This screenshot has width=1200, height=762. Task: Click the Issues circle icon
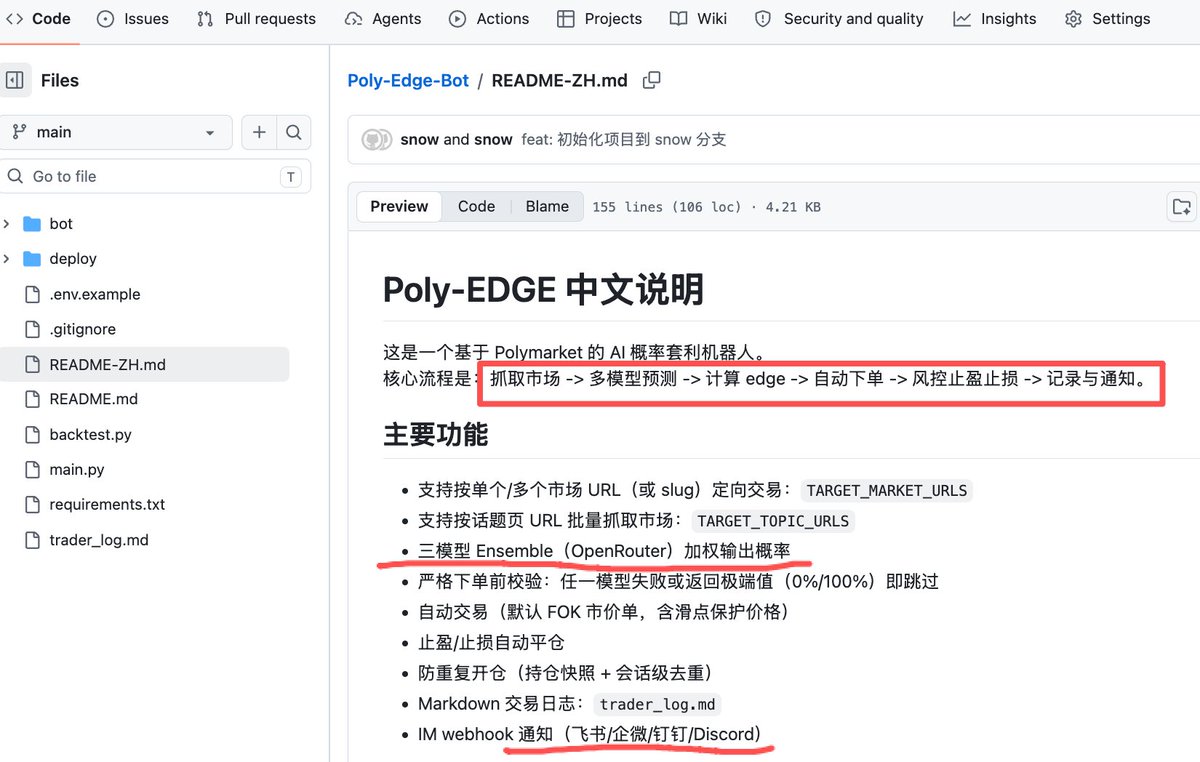tap(106, 18)
